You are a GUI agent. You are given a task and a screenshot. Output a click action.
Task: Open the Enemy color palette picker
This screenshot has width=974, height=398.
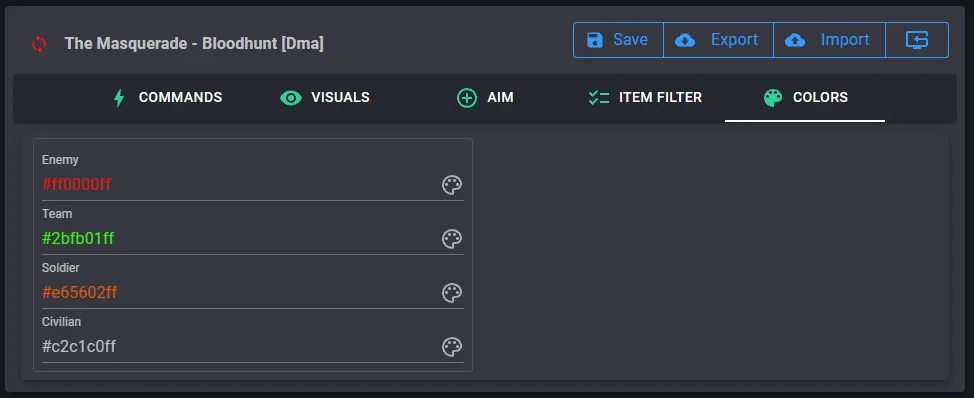coord(452,184)
